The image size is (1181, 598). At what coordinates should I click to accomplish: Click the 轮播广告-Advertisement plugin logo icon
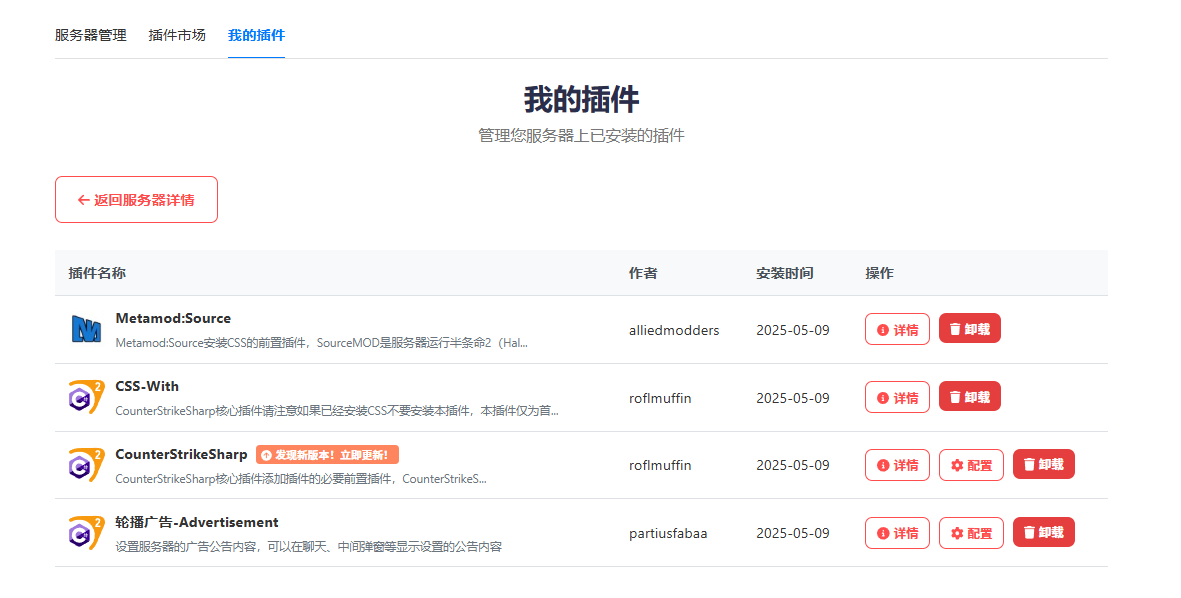(86, 533)
